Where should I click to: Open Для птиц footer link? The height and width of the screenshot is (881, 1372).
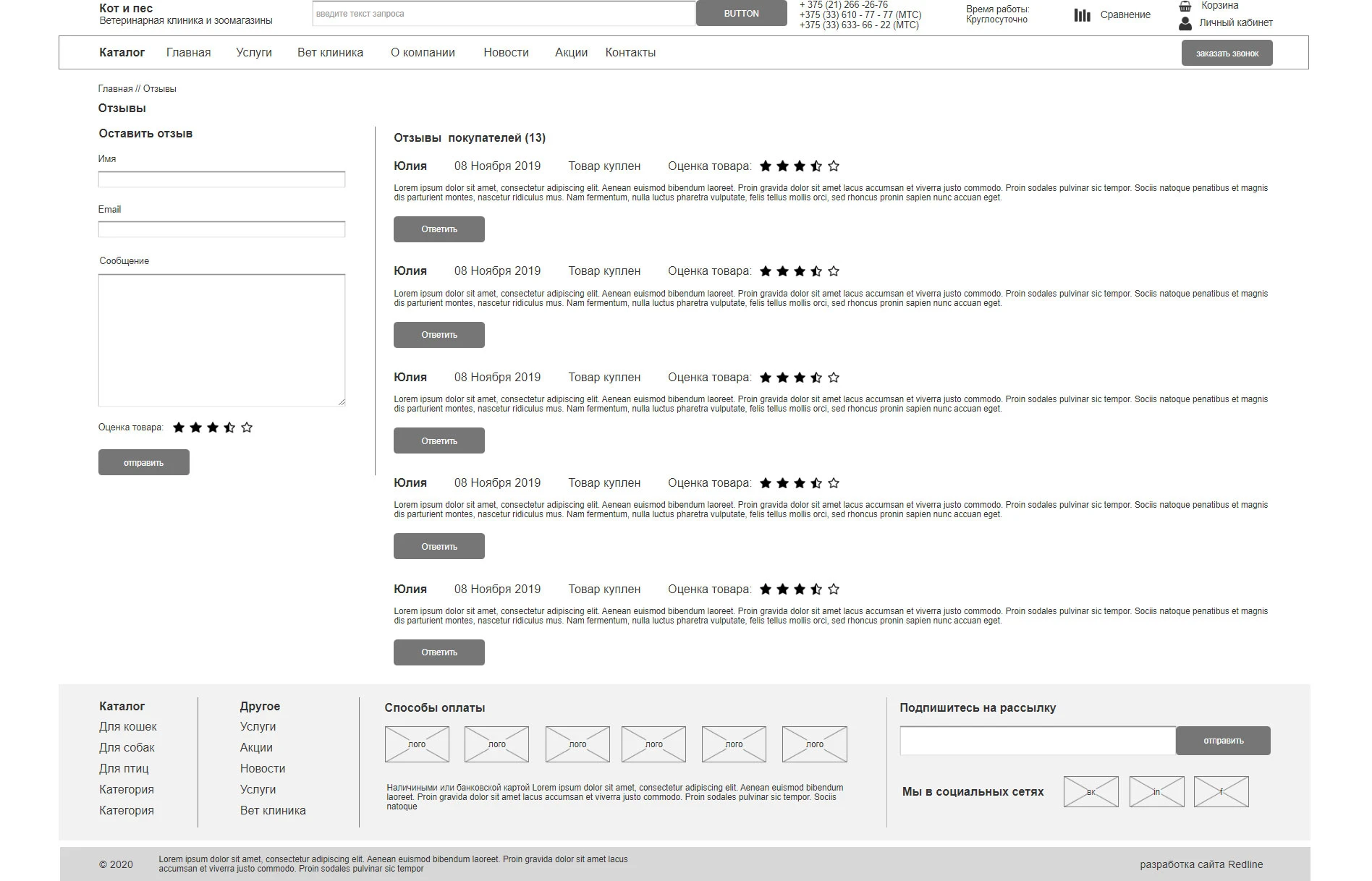point(124,769)
